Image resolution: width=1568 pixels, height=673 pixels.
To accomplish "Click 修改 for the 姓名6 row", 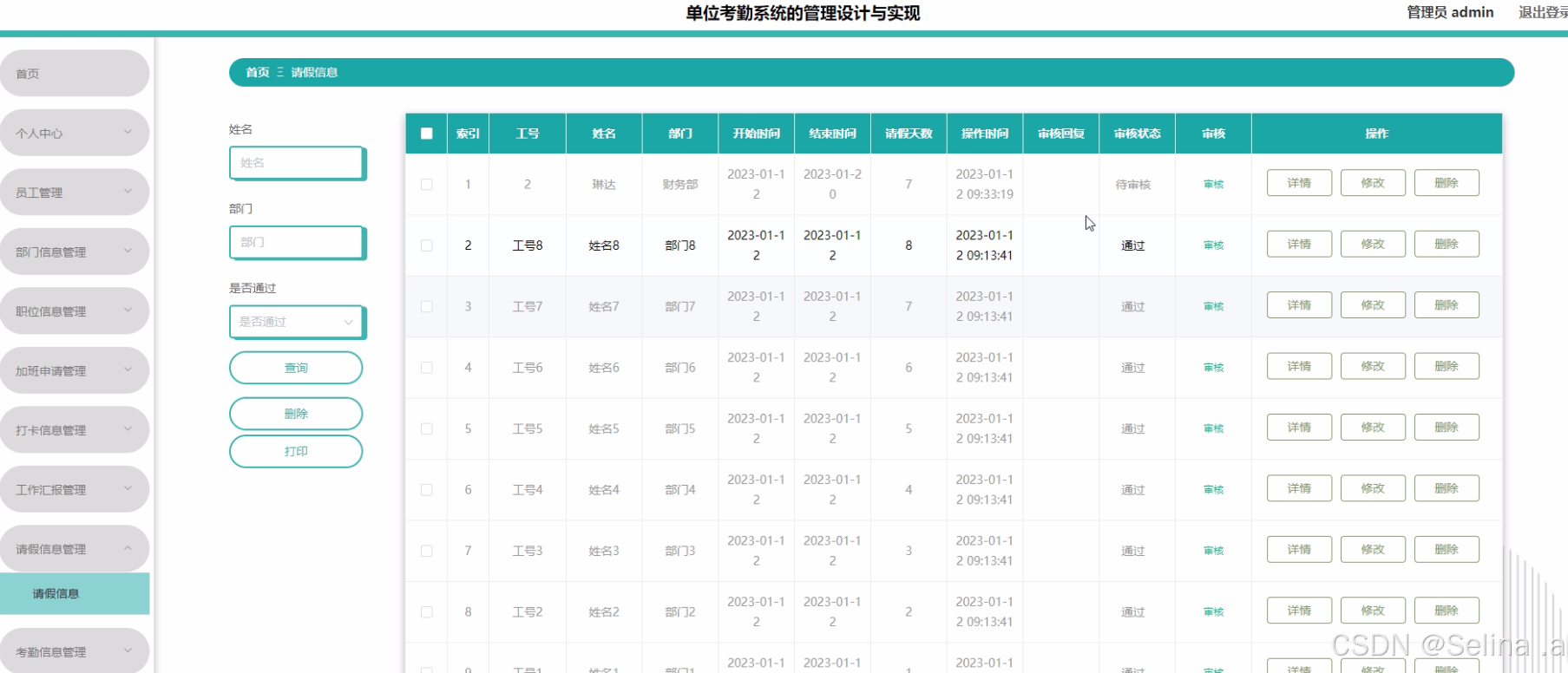I will click(x=1373, y=367).
